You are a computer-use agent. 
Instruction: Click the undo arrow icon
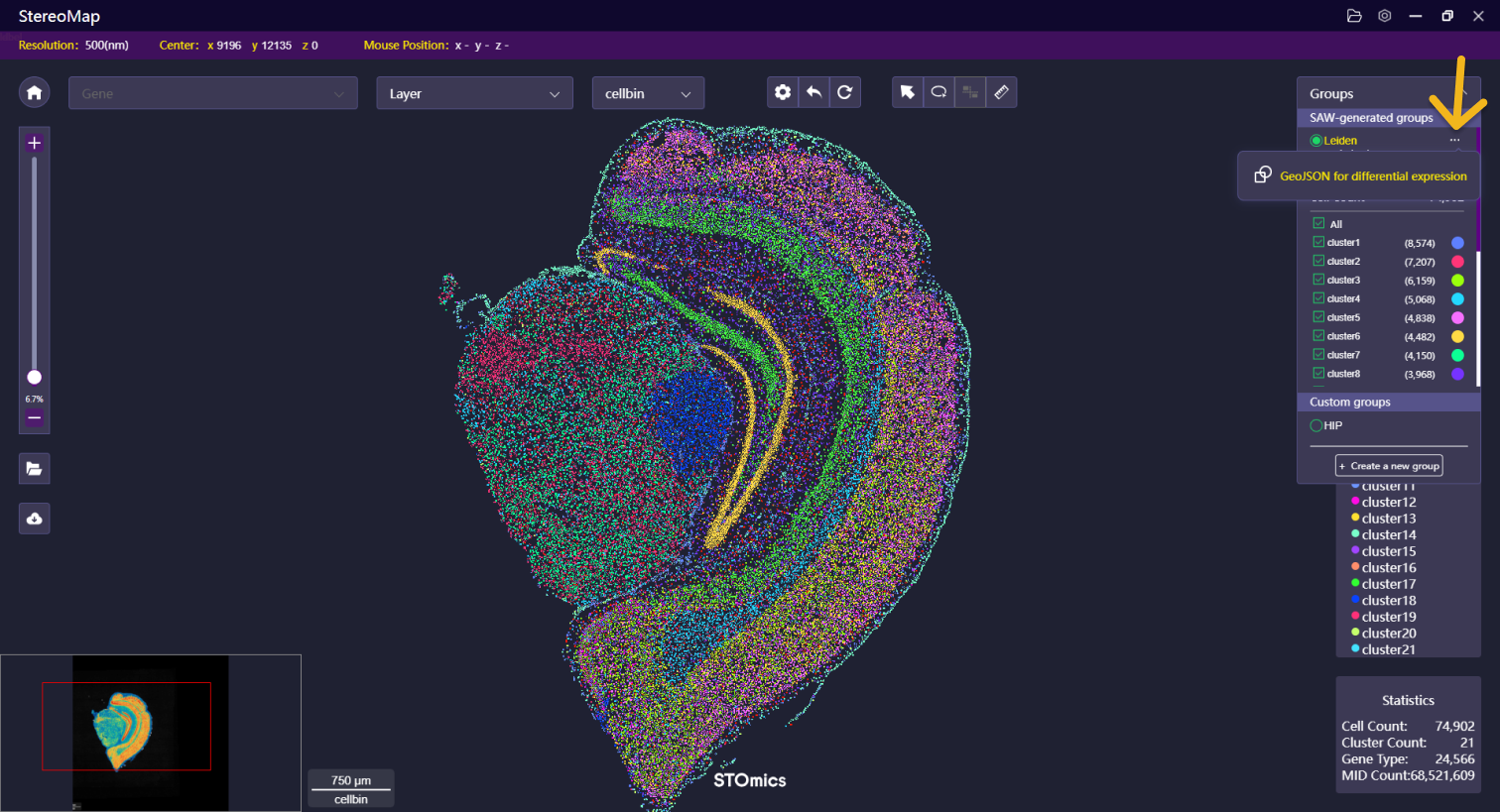813,92
